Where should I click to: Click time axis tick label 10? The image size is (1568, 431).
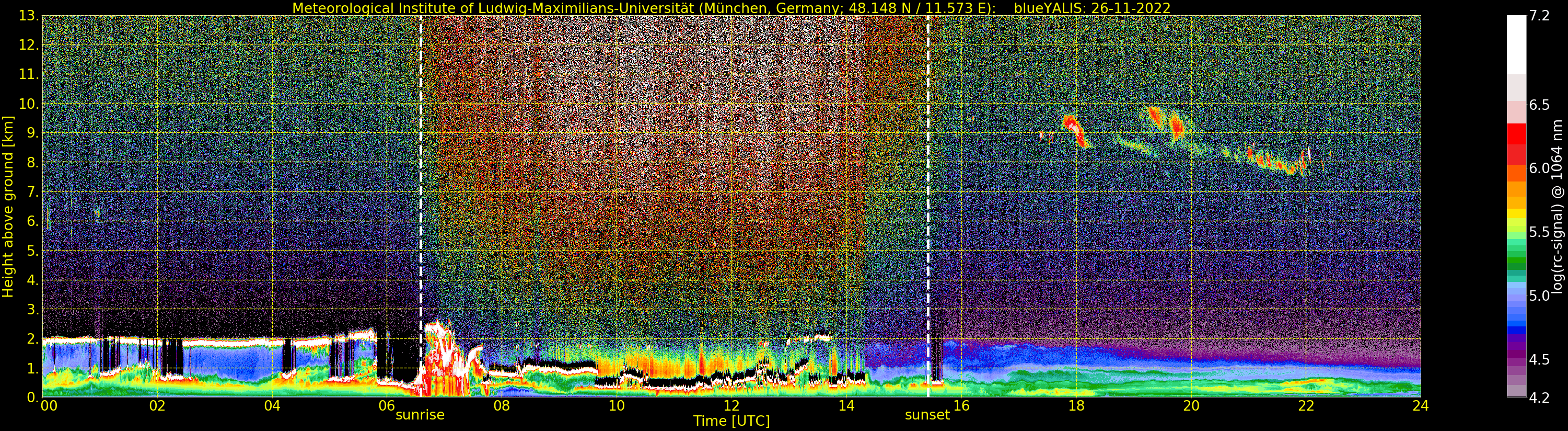tap(617, 406)
